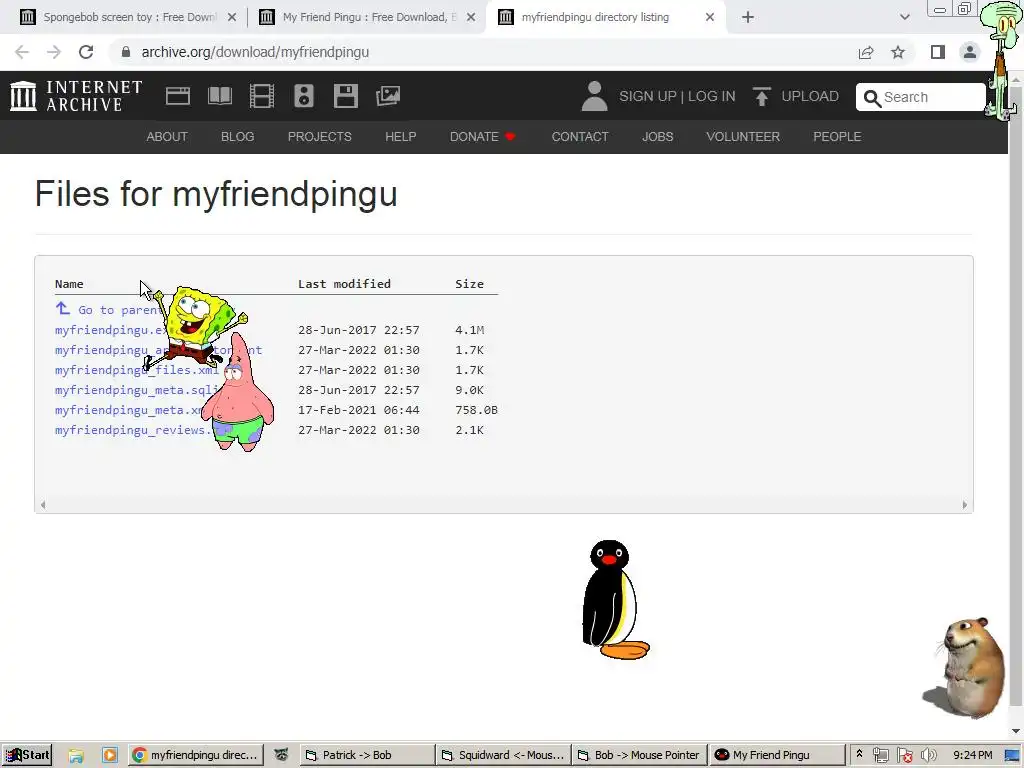1024x768 pixels.
Task: Go back with the browser back arrow
Action: pos(22,52)
